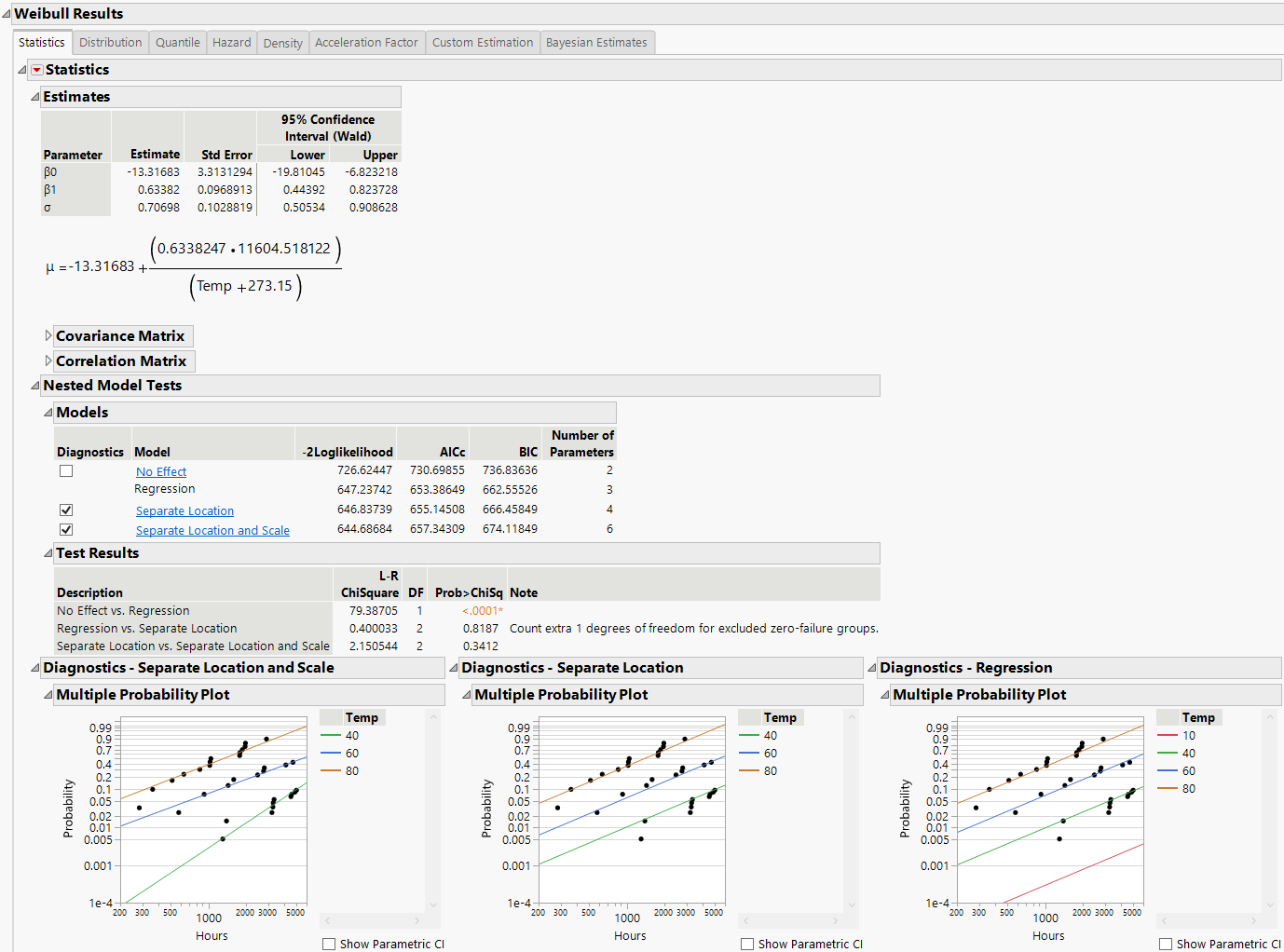Collapse the Nested Model Tests section
The height and width of the screenshot is (952, 1284).
(x=34, y=385)
